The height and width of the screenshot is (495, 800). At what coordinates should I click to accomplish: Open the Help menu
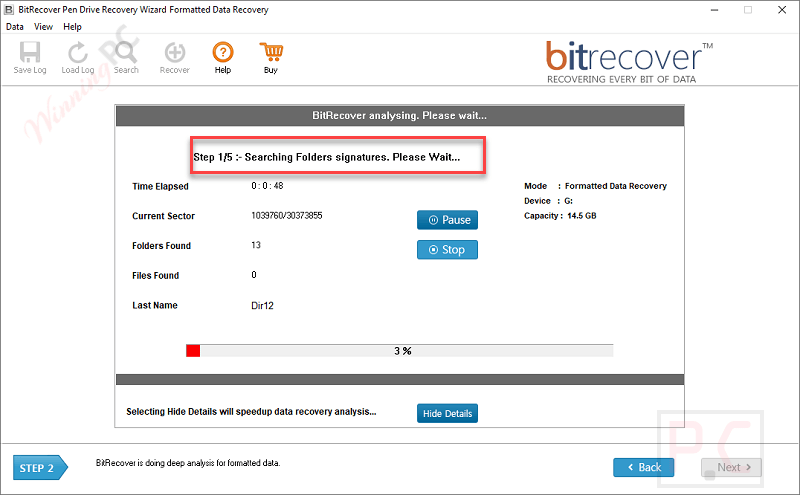pyautogui.click(x=72, y=27)
